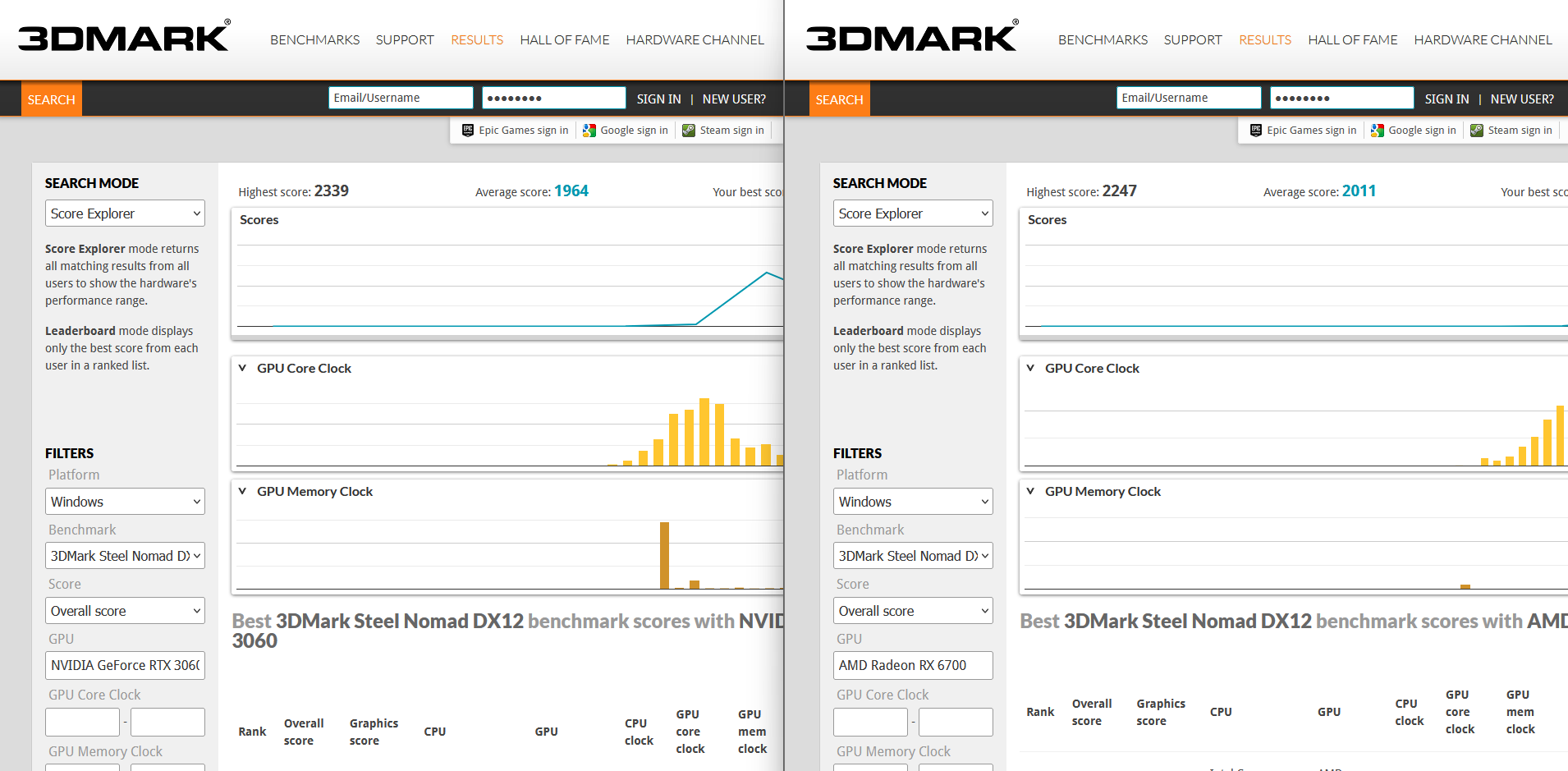
Task: Open Platform Windows dropdown in left window
Action: pos(125,502)
